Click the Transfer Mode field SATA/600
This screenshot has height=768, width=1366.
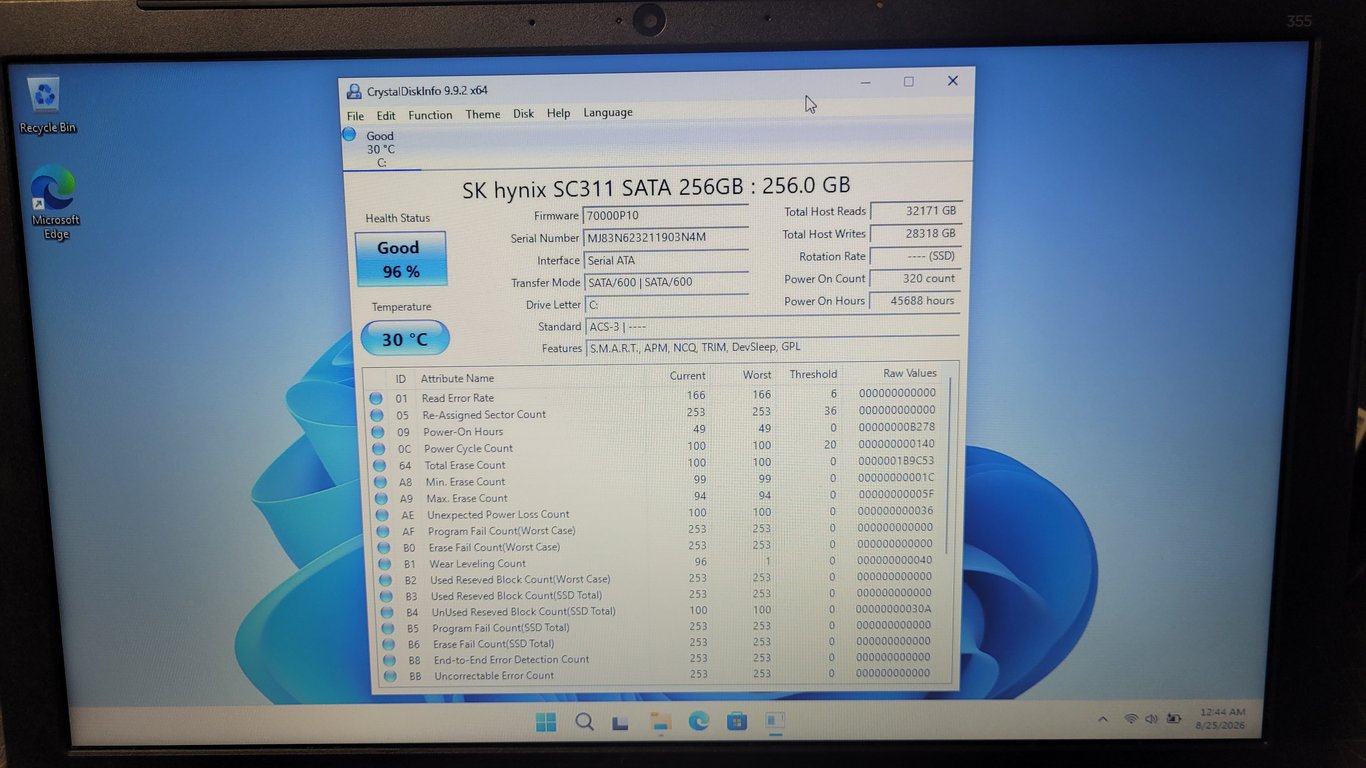point(666,282)
